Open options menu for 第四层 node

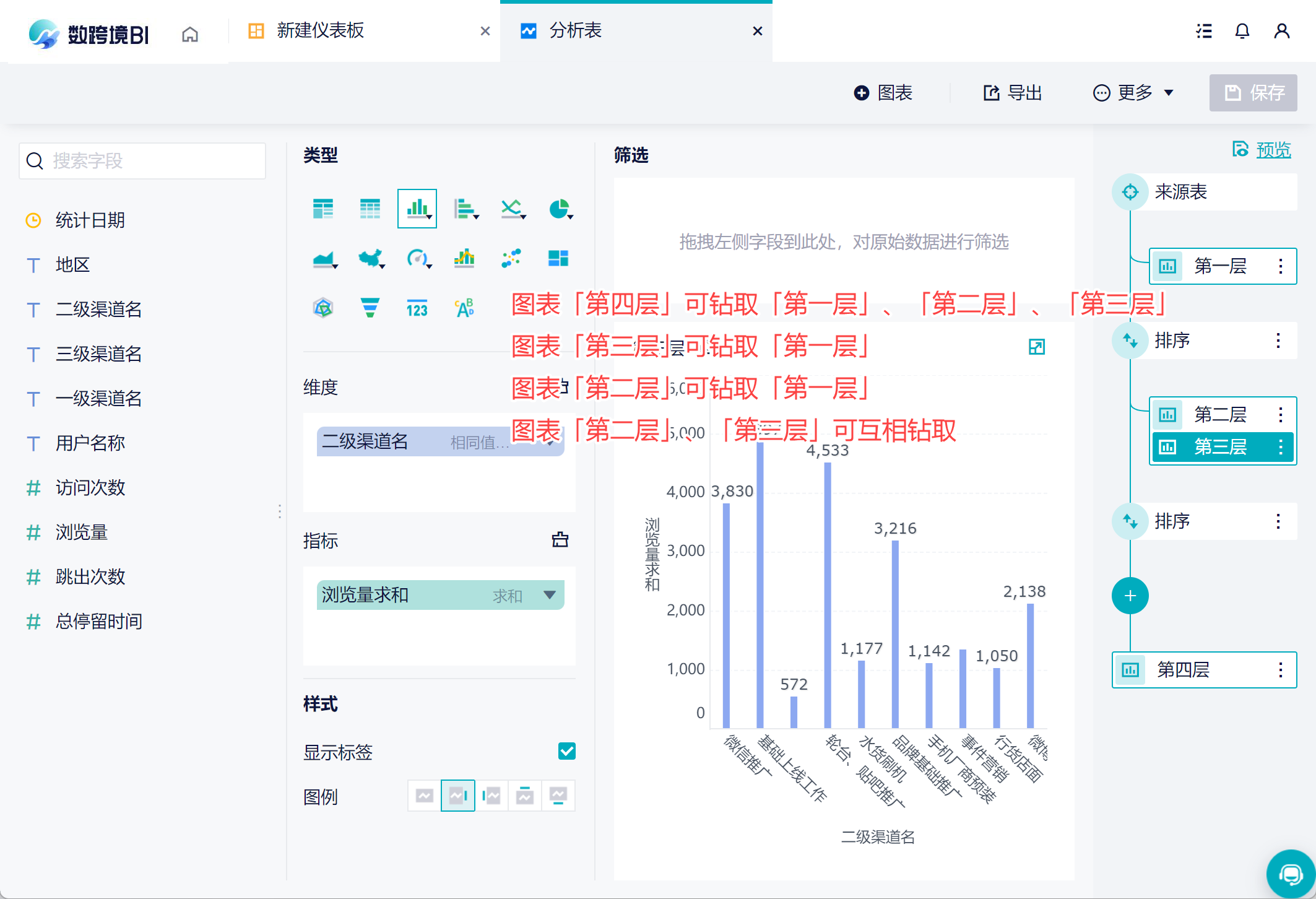click(1280, 669)
